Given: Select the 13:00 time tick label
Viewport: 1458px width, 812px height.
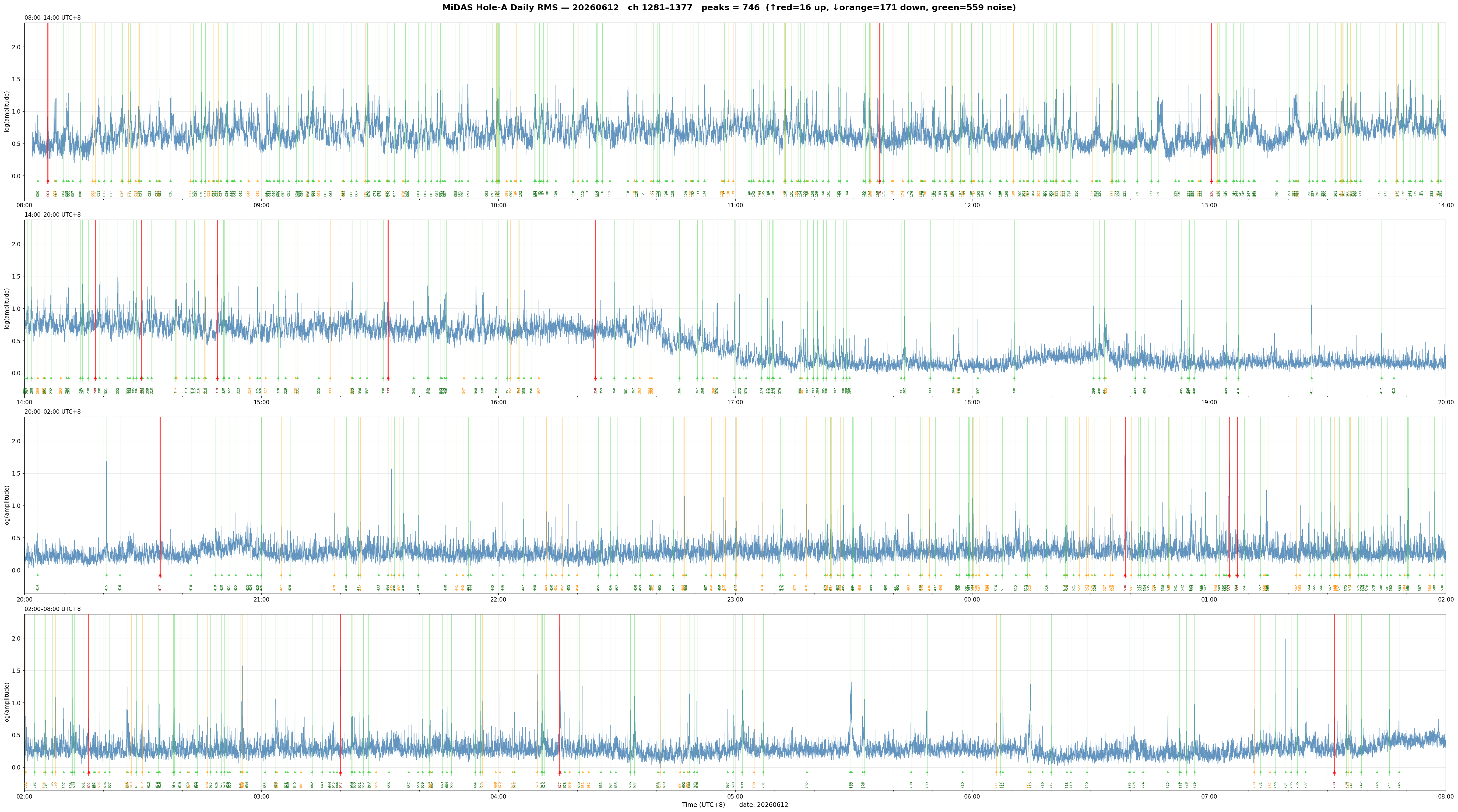Looking at the screenshot, I should (1209, 205).
